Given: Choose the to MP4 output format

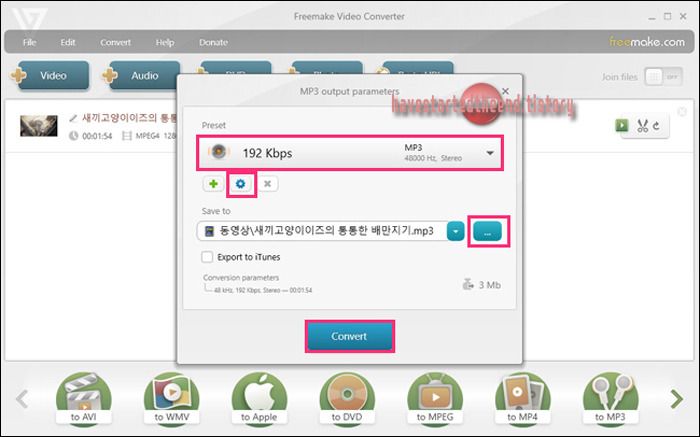Looking at the screenshot, I should pyautogui.click(x=522, y=398).
